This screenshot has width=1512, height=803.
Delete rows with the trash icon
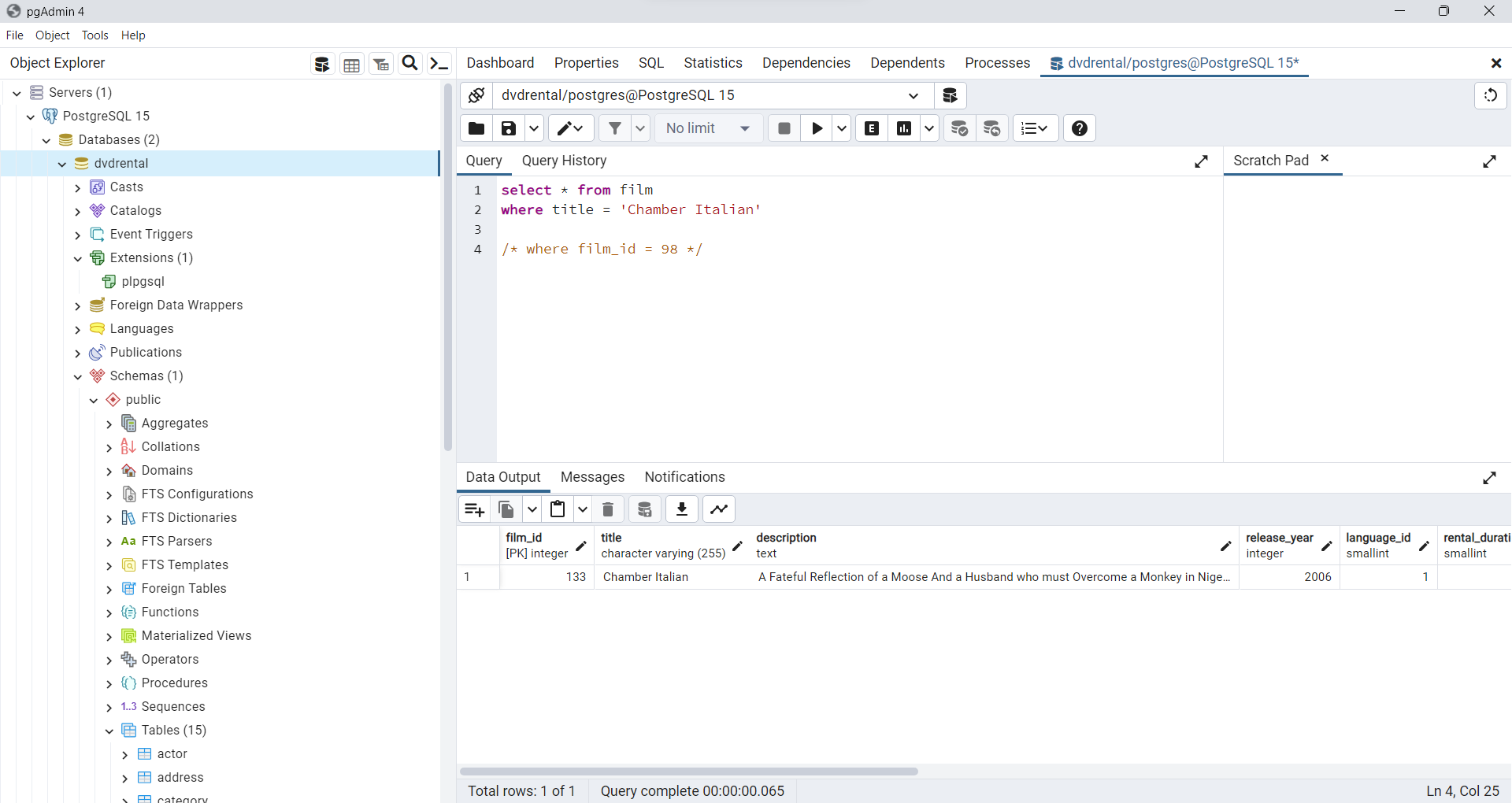[x=608, y=509]
